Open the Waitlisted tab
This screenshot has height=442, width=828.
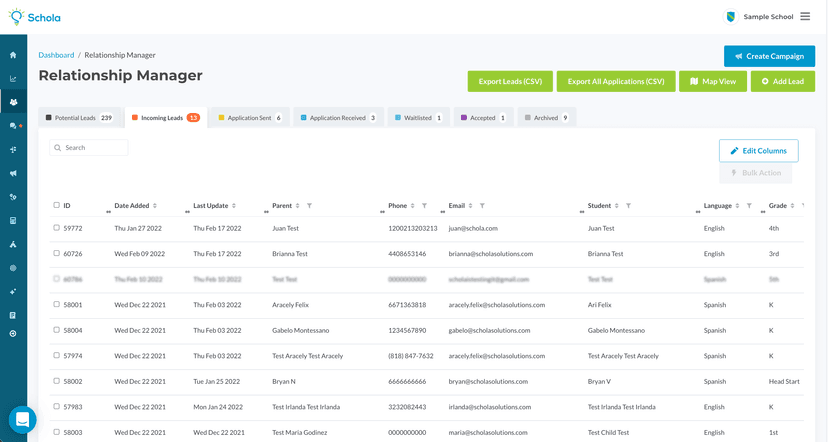pos(419,118)
